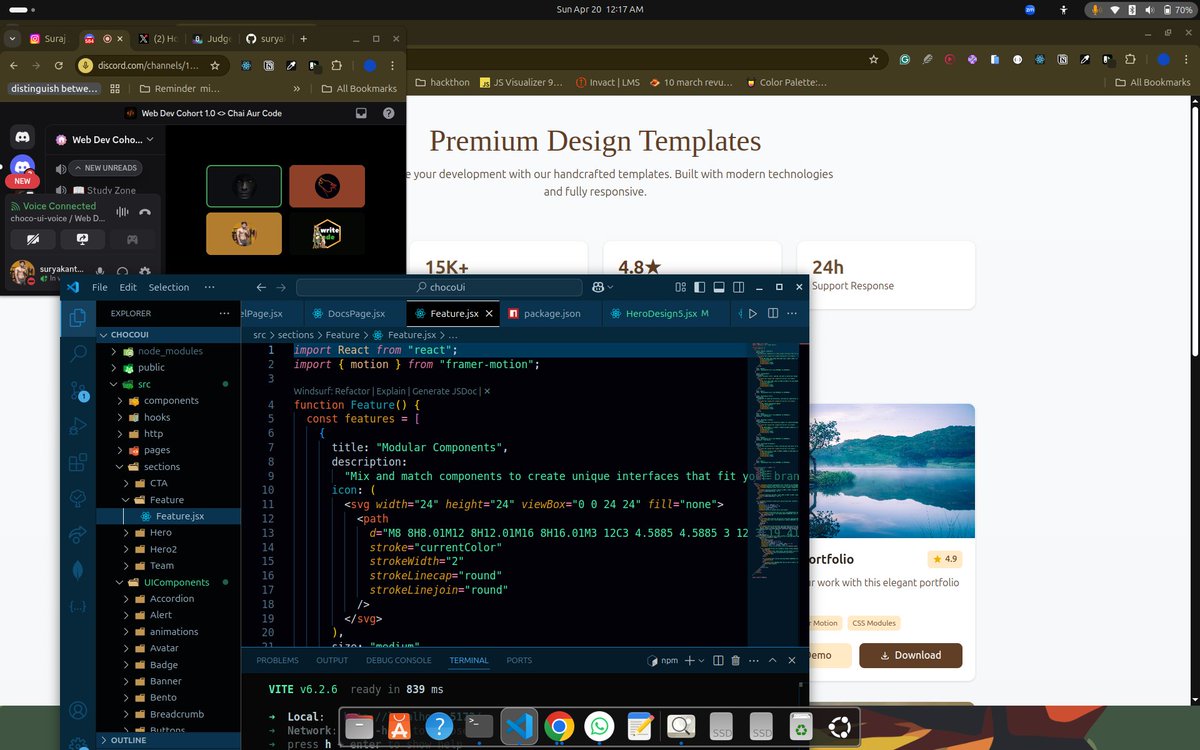Screen dimensions: 1200x750
Task: Open Discord noise suppression waveform icon
Action: [123, 211]
